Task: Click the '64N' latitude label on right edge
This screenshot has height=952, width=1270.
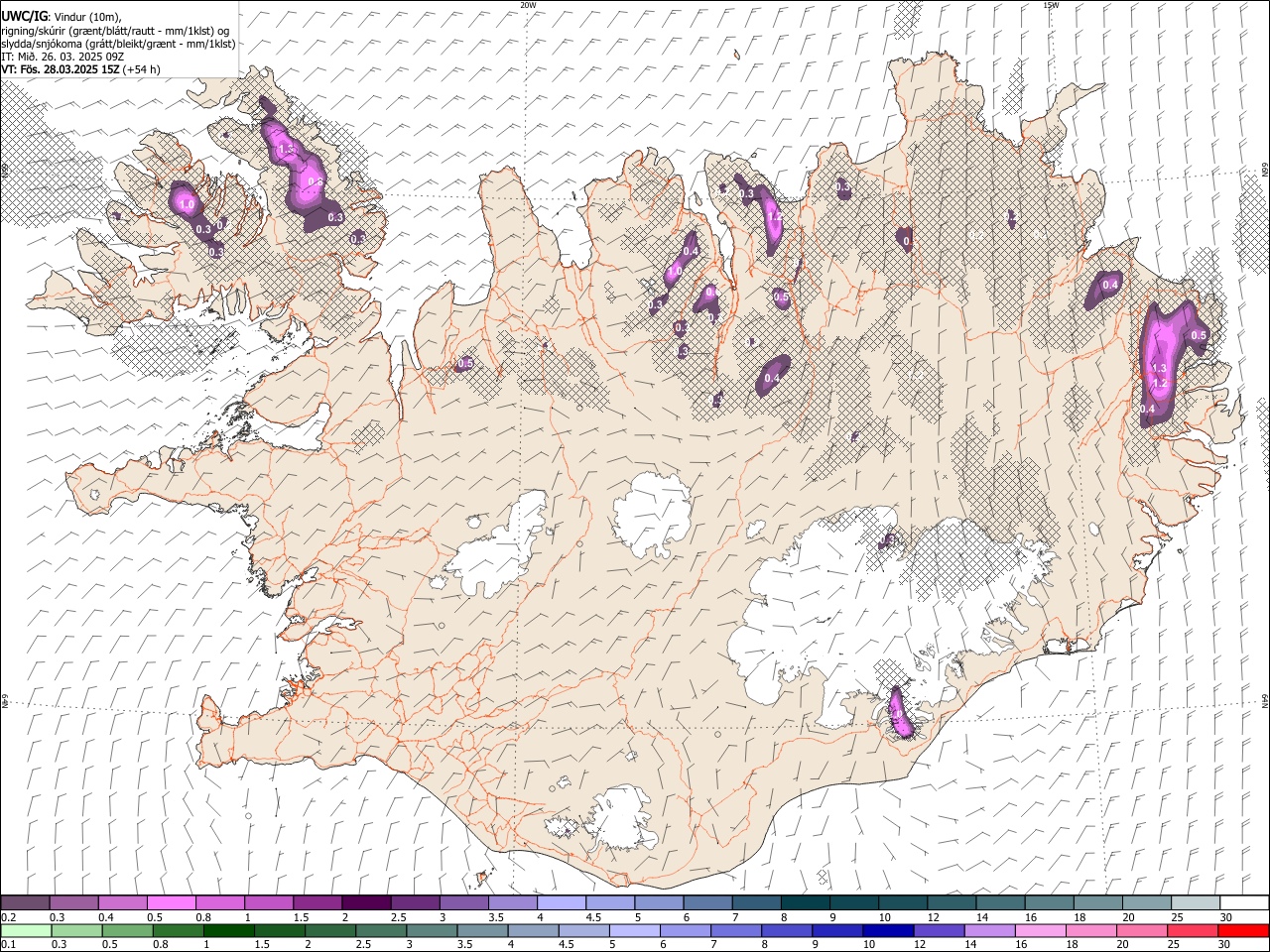Action: tap(1265, 700)
